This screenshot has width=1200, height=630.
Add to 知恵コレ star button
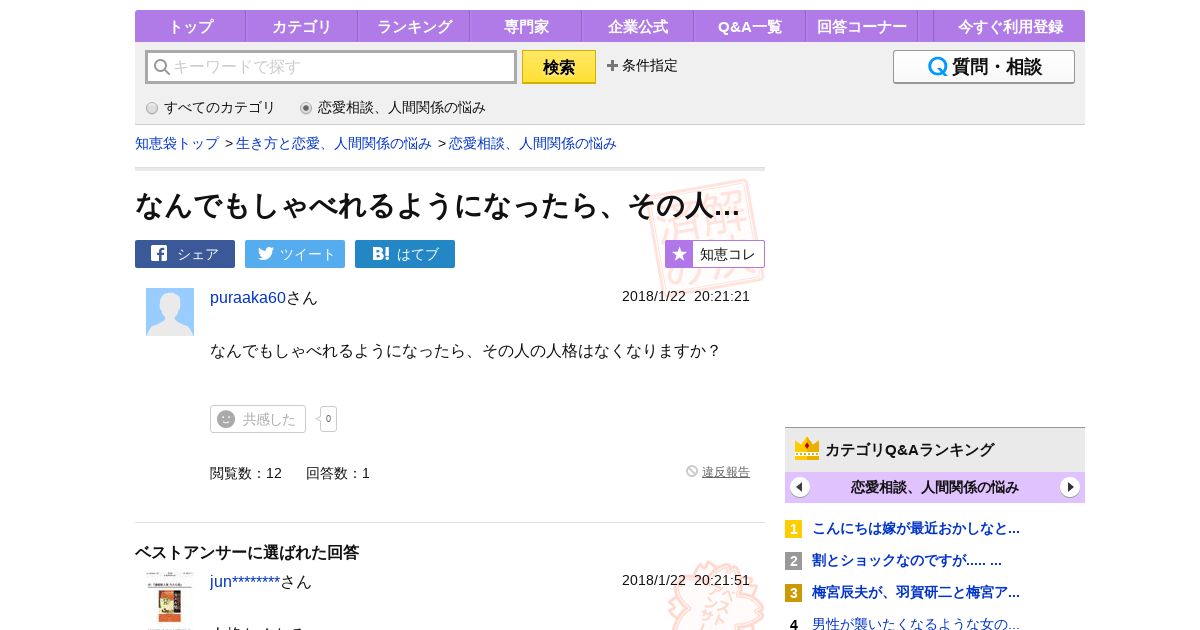click(x=715, y=254)
